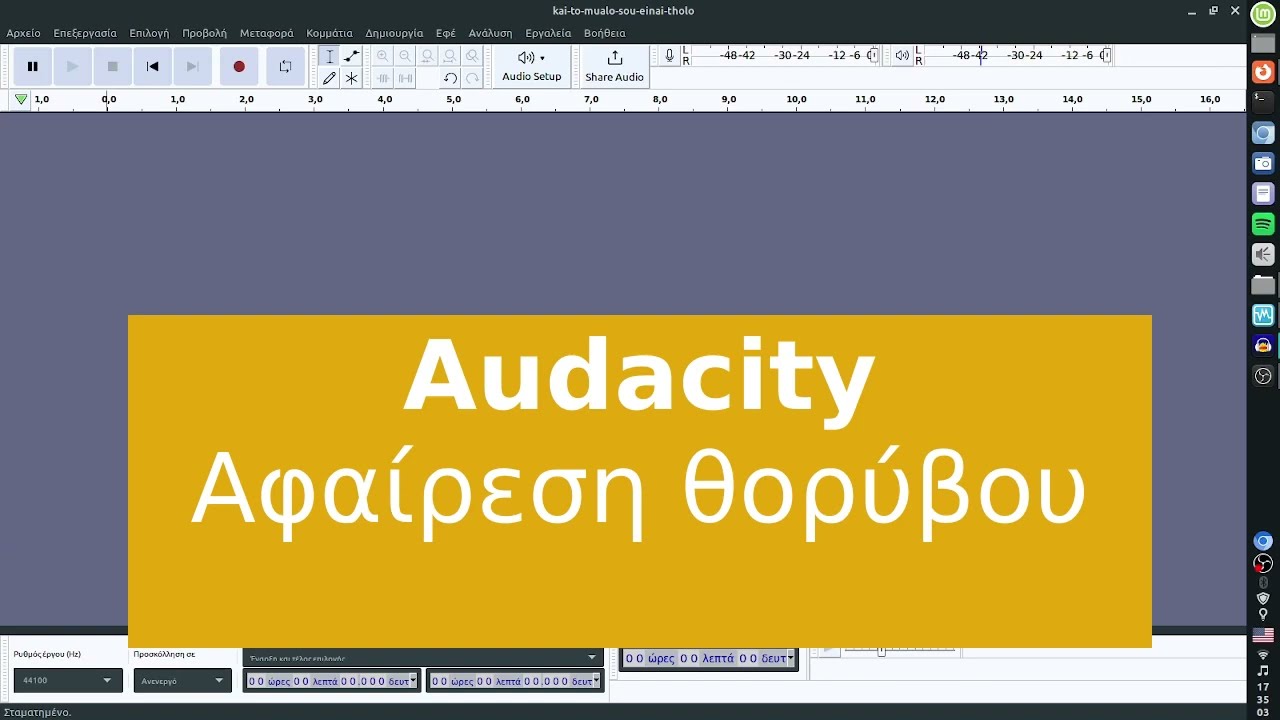This screenshot has width=1280, height=720.
Task: Open the terminal in the panel
Action: 1263,101
